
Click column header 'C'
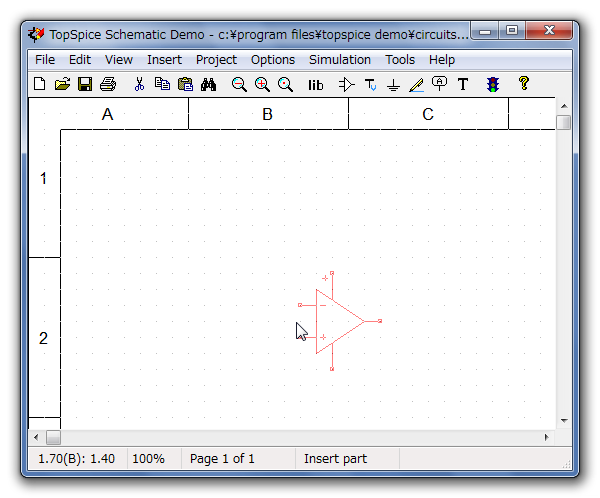click(428, 114)
